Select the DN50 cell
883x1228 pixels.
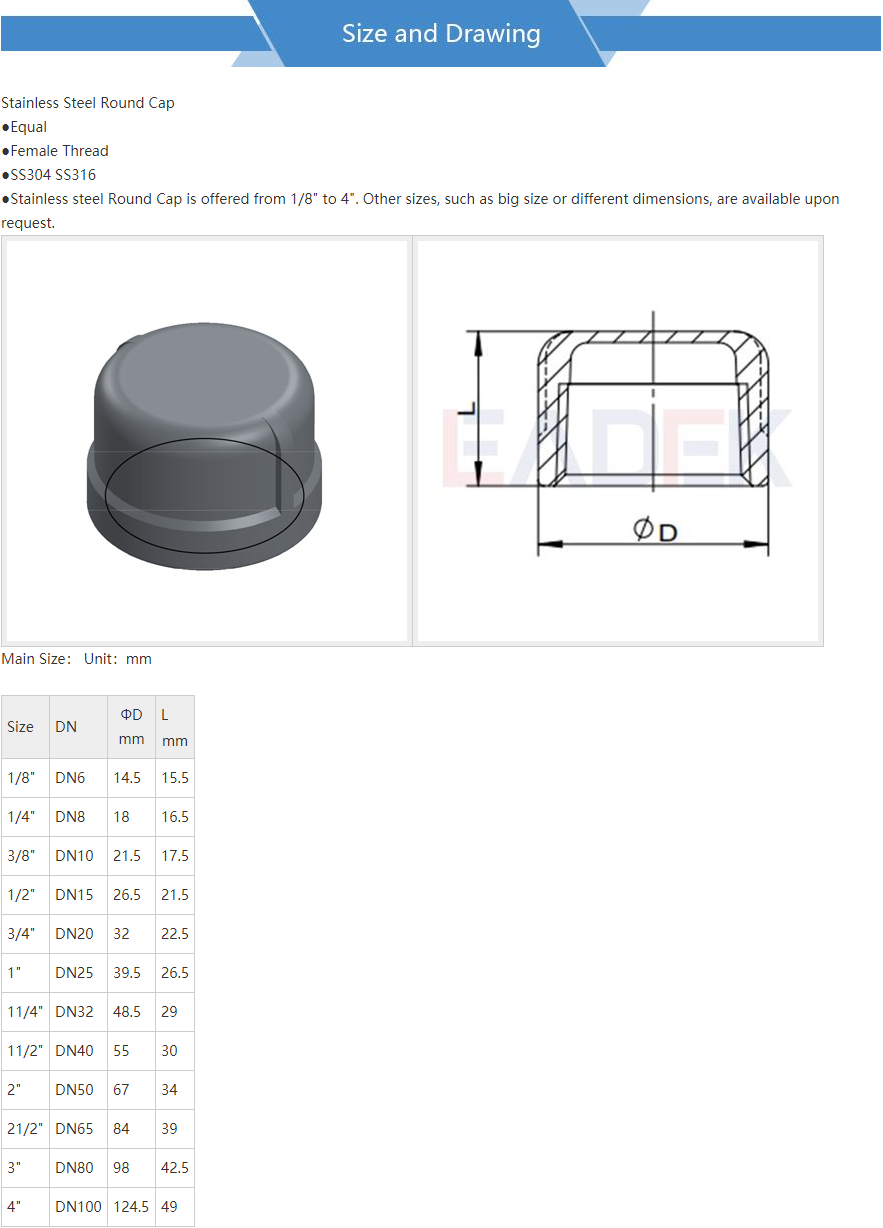click(79, 1090)
